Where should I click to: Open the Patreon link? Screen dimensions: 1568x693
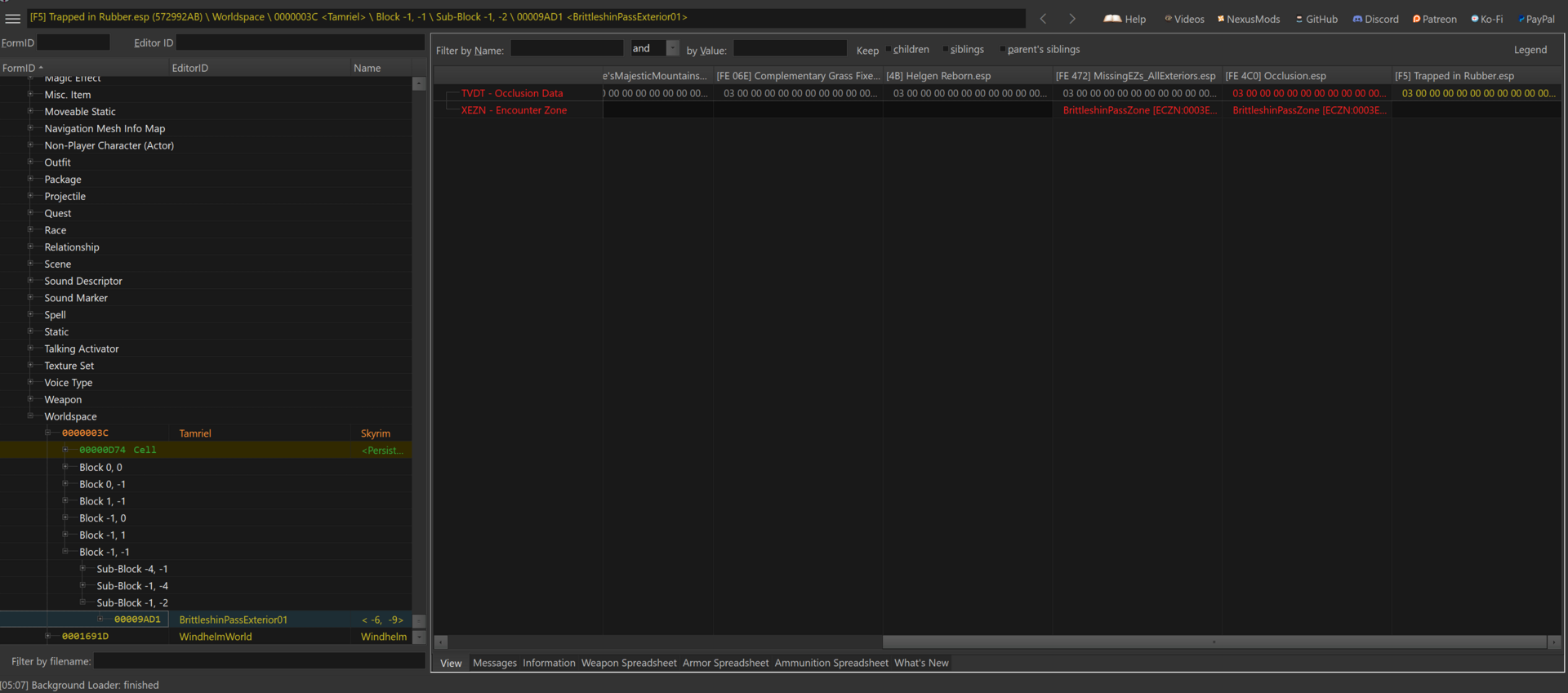[1435, 19]
